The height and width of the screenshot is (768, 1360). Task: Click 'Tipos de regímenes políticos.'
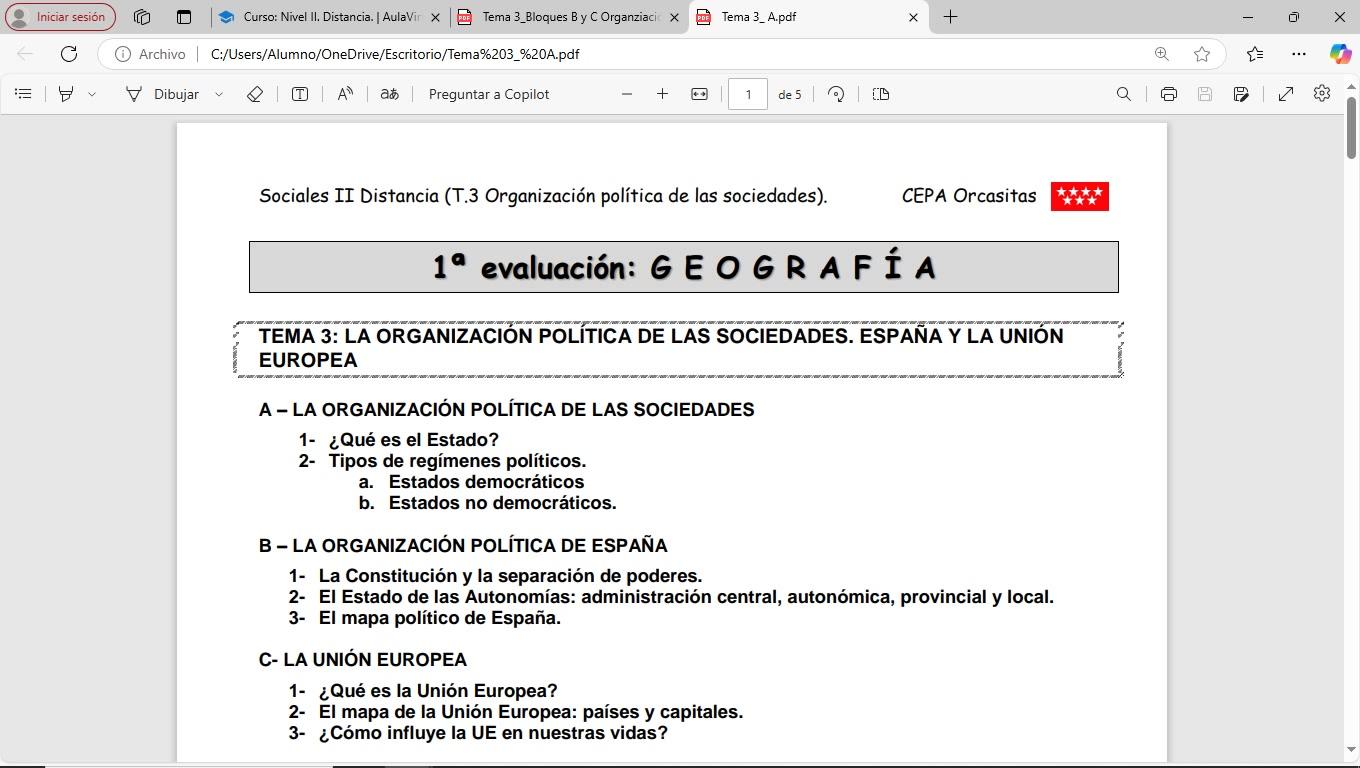[x=458, y=461]
